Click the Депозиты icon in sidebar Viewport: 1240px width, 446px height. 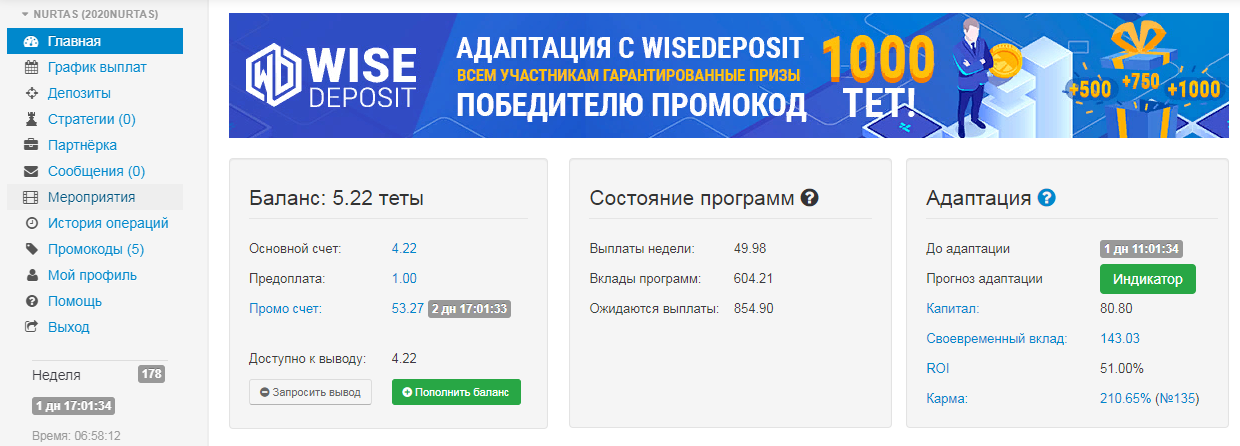tap(31, 94)
